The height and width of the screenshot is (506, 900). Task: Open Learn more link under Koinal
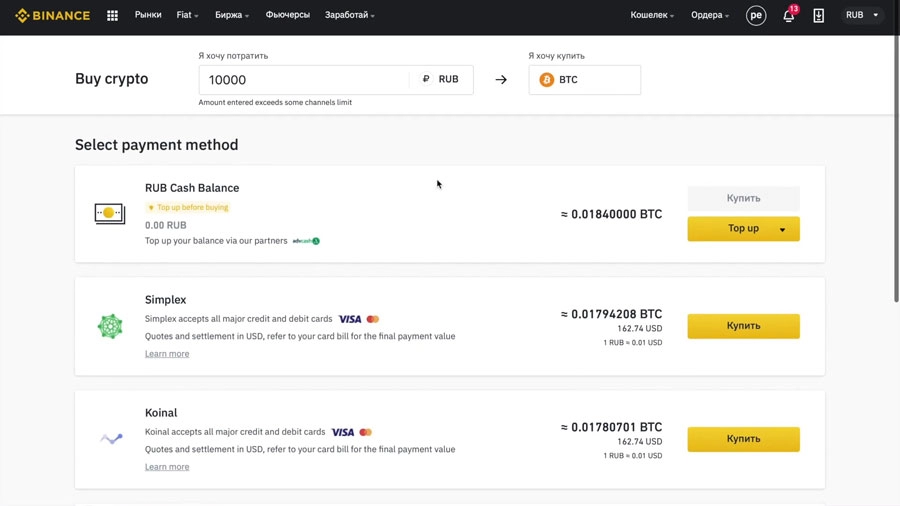[x=167, y=467]
